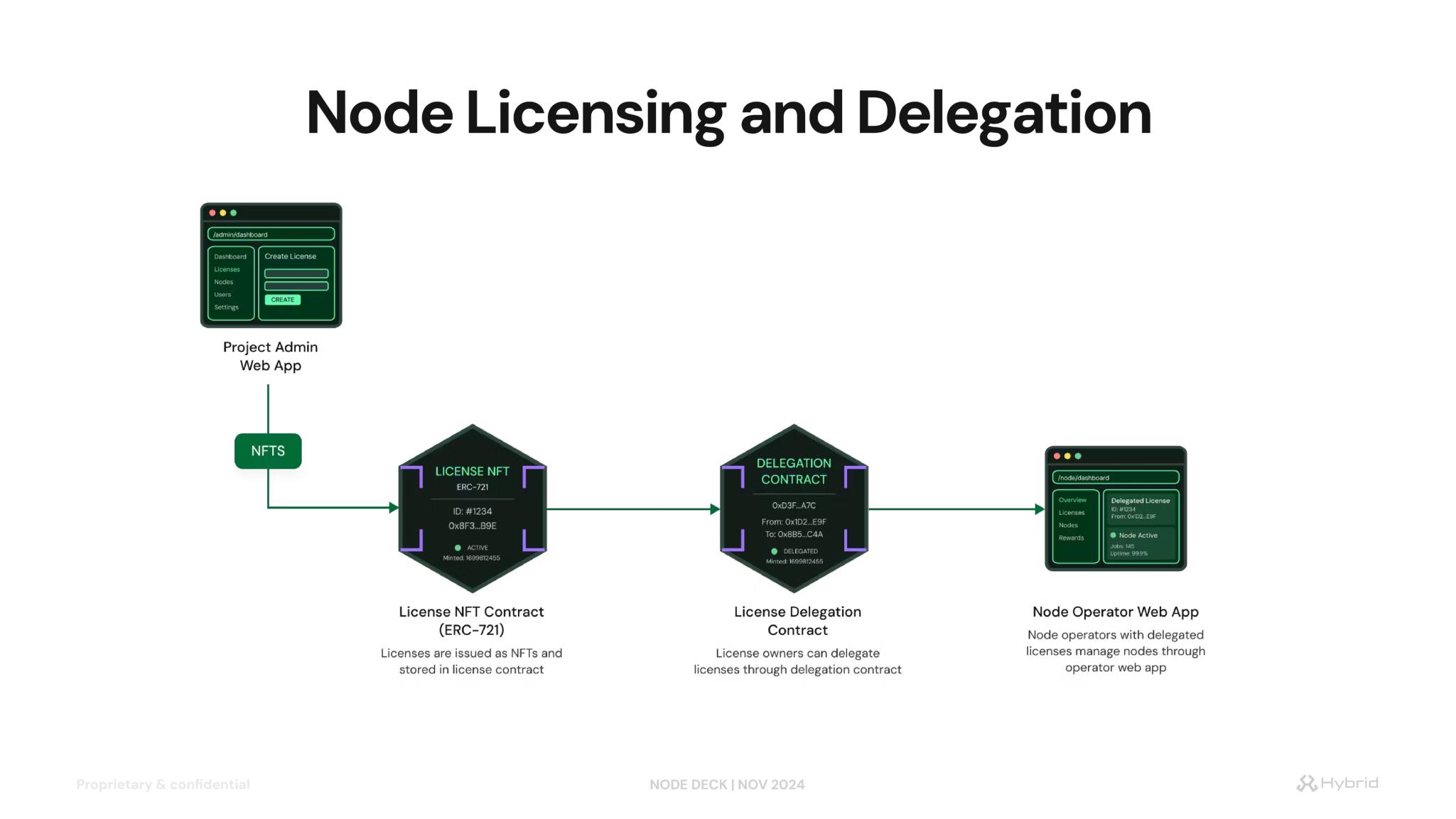Image resolution: width=1456 pixels, height=819 pixels.
Task: Click the 'LICENSE NFT' heading in the hexagon
Action: coord(473,472)
